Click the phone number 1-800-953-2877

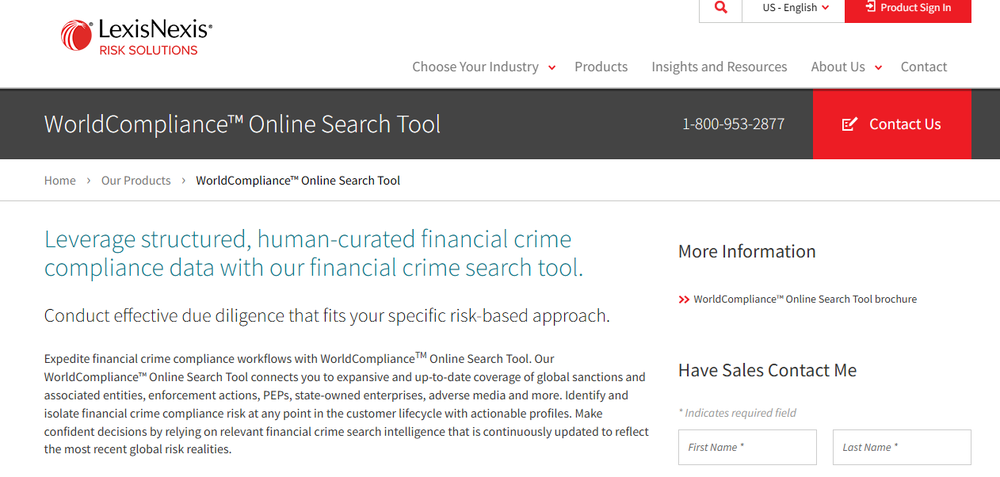[733, 124]
